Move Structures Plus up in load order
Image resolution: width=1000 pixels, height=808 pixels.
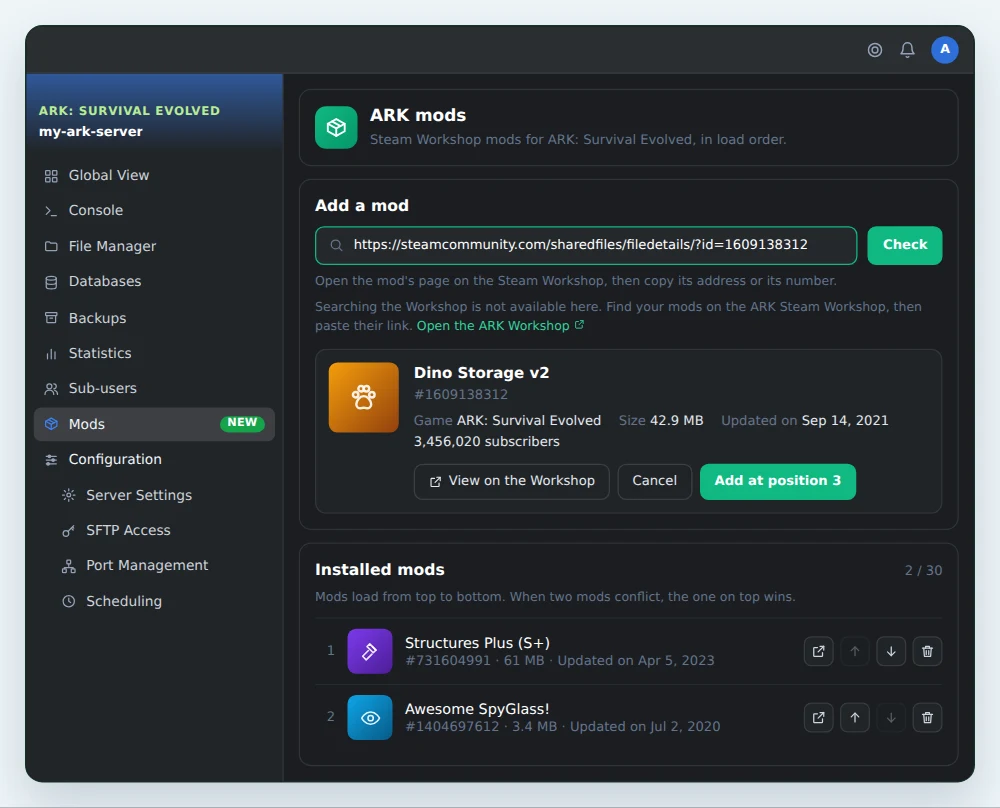pos(855,651)
